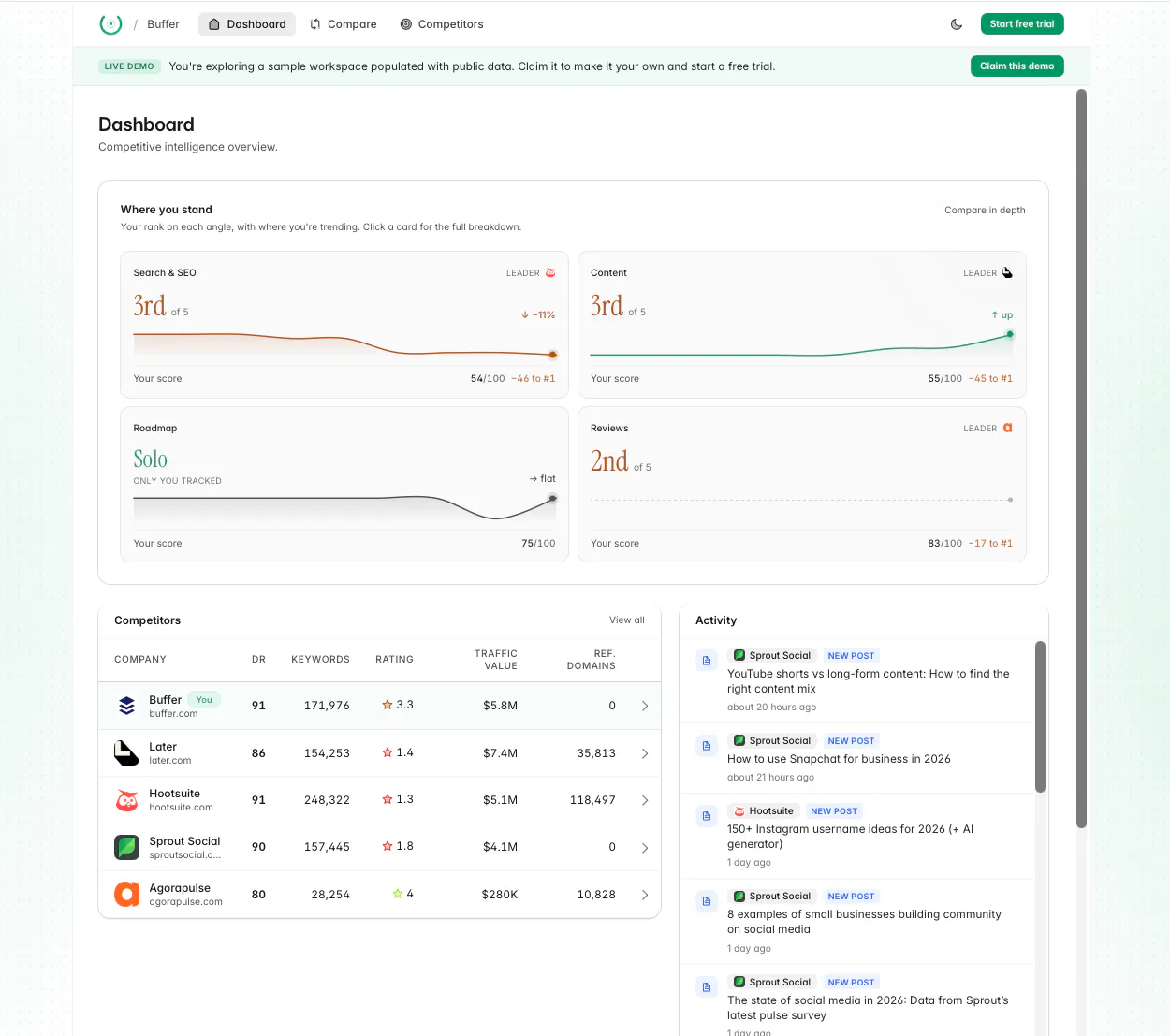Click Claim this demo button

click(x=1016, y=66)
